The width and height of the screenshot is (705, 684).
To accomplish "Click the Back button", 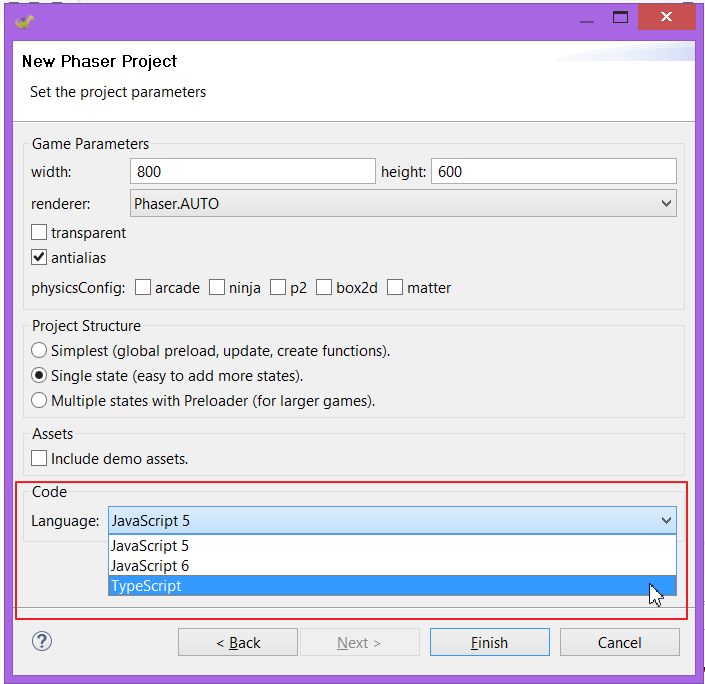I will click(238, 642).
